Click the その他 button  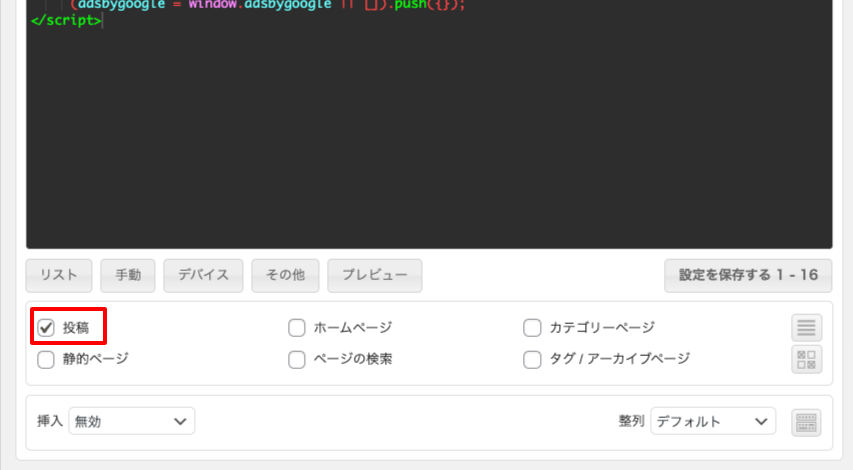(x=285, y=275)
